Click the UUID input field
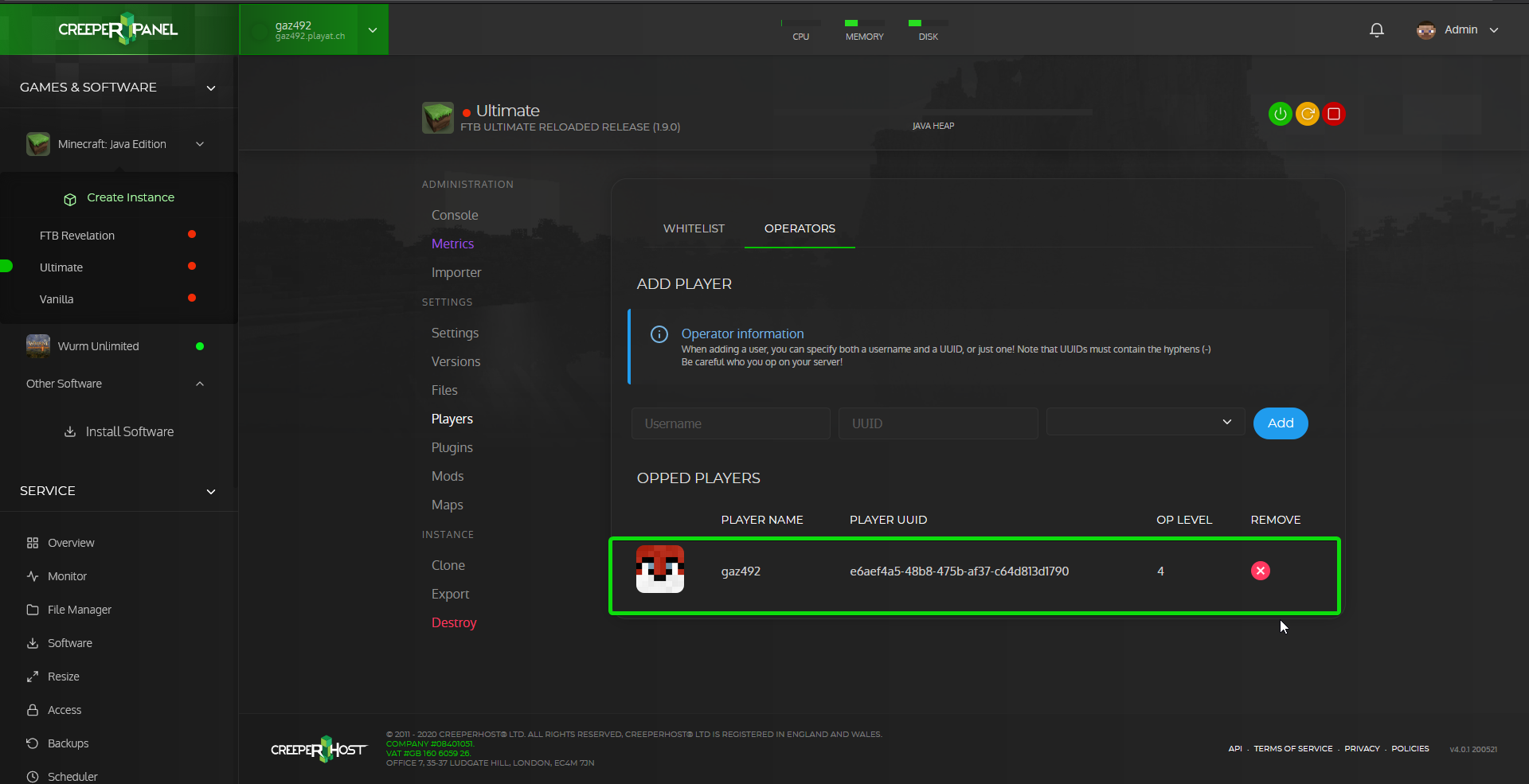This screenshot has height=784, width=1529. [x=938, y=423]
